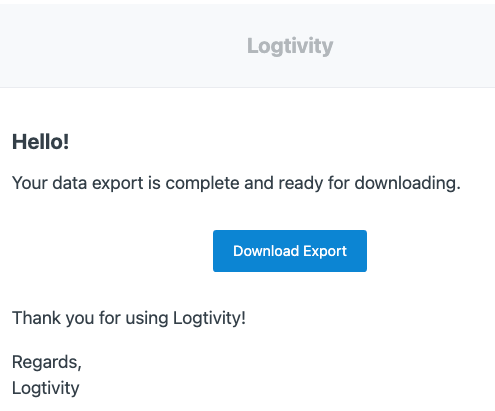Click the divider line below the header

point(247,87)
